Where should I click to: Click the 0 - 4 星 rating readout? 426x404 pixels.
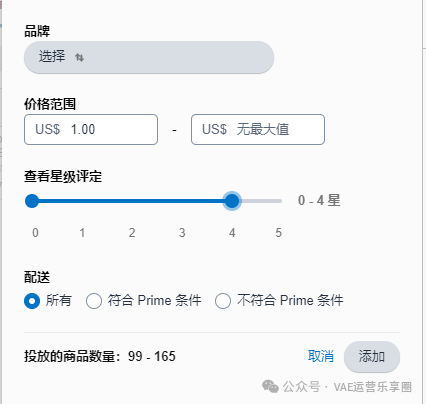[319, 200]
